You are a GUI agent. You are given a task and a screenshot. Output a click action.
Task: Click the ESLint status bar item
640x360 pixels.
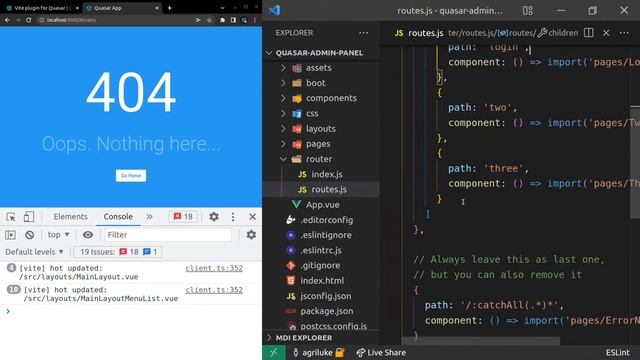pos(617,353)
